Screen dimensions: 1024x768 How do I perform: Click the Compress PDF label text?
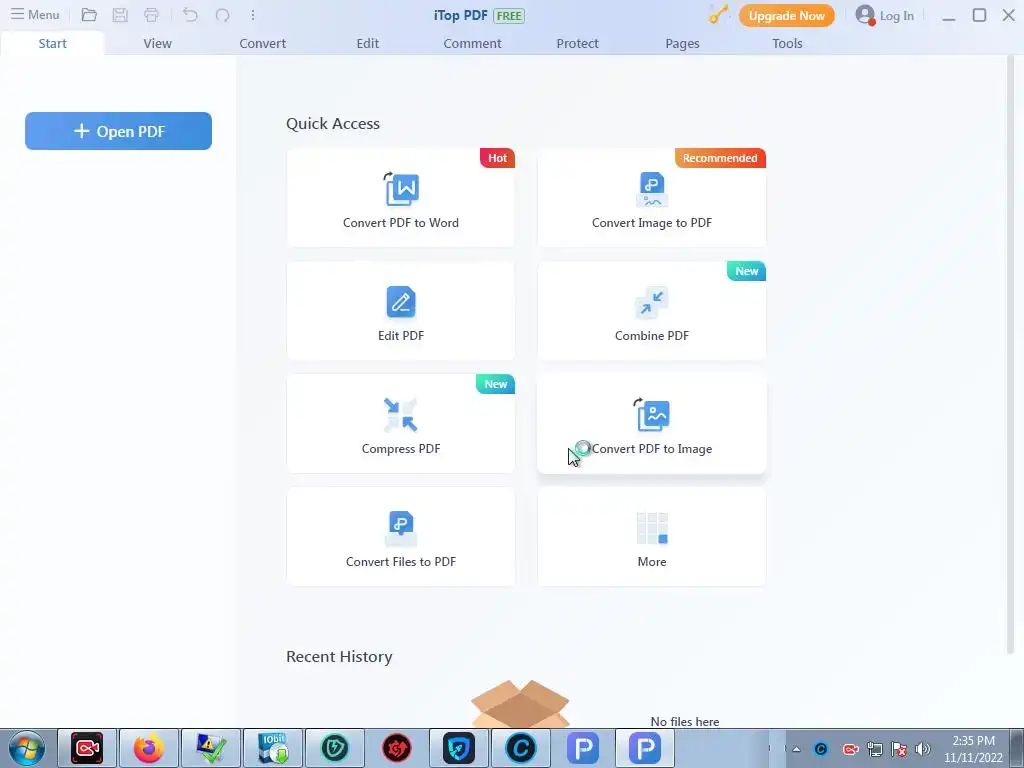401,449
